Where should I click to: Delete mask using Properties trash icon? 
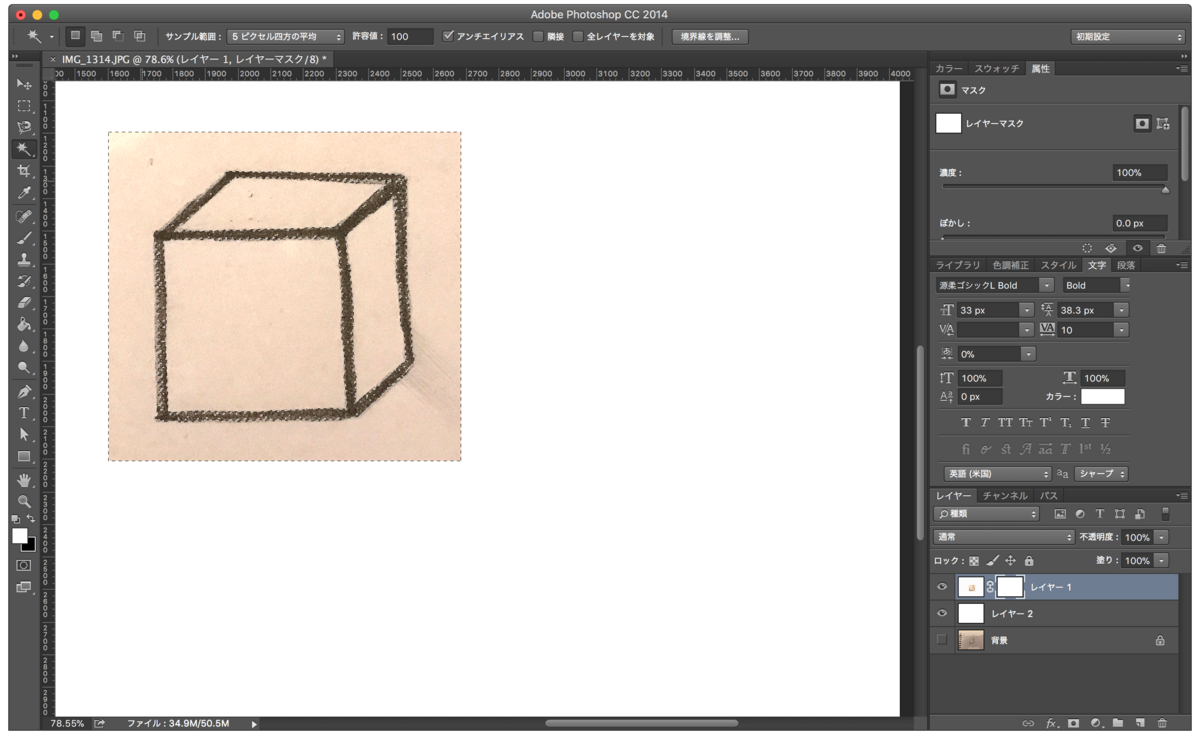tap(1161, 248)
